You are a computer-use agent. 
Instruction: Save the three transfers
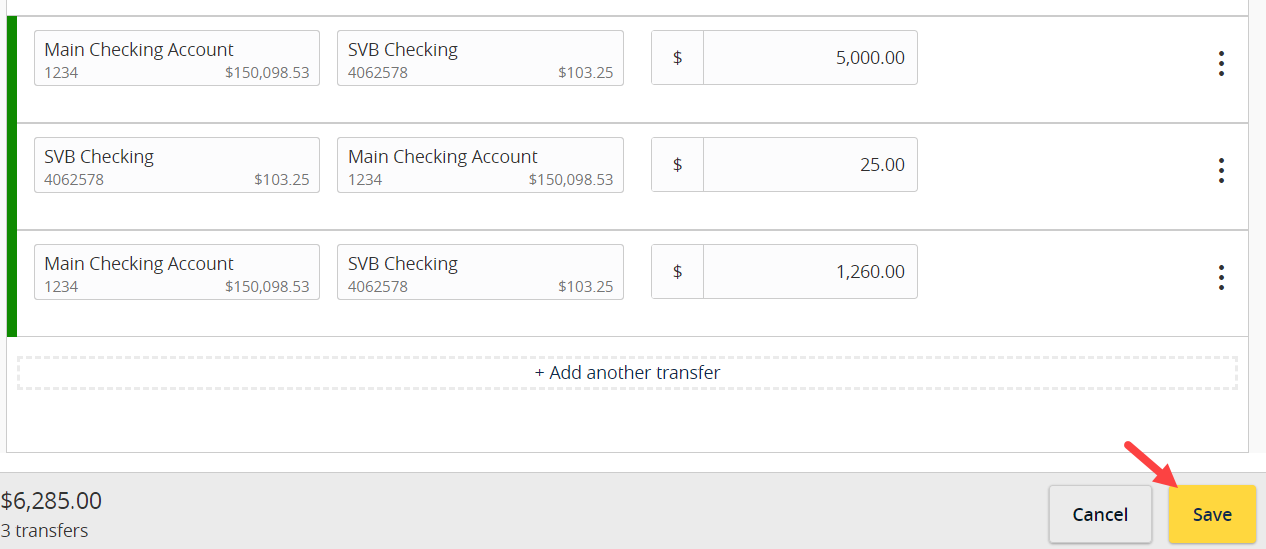tap(1212, 514)
